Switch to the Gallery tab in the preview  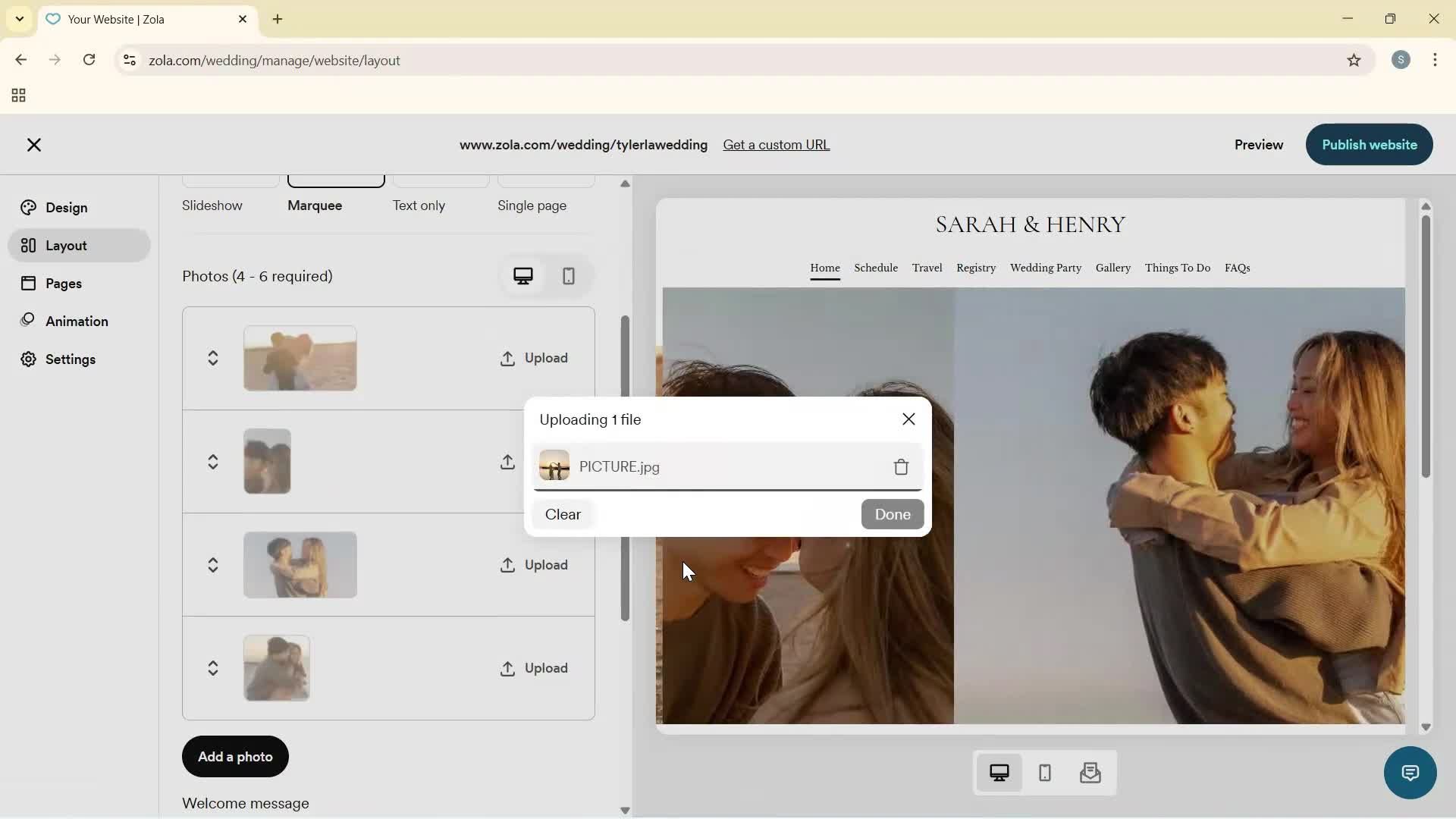[x=1112, y=268]
